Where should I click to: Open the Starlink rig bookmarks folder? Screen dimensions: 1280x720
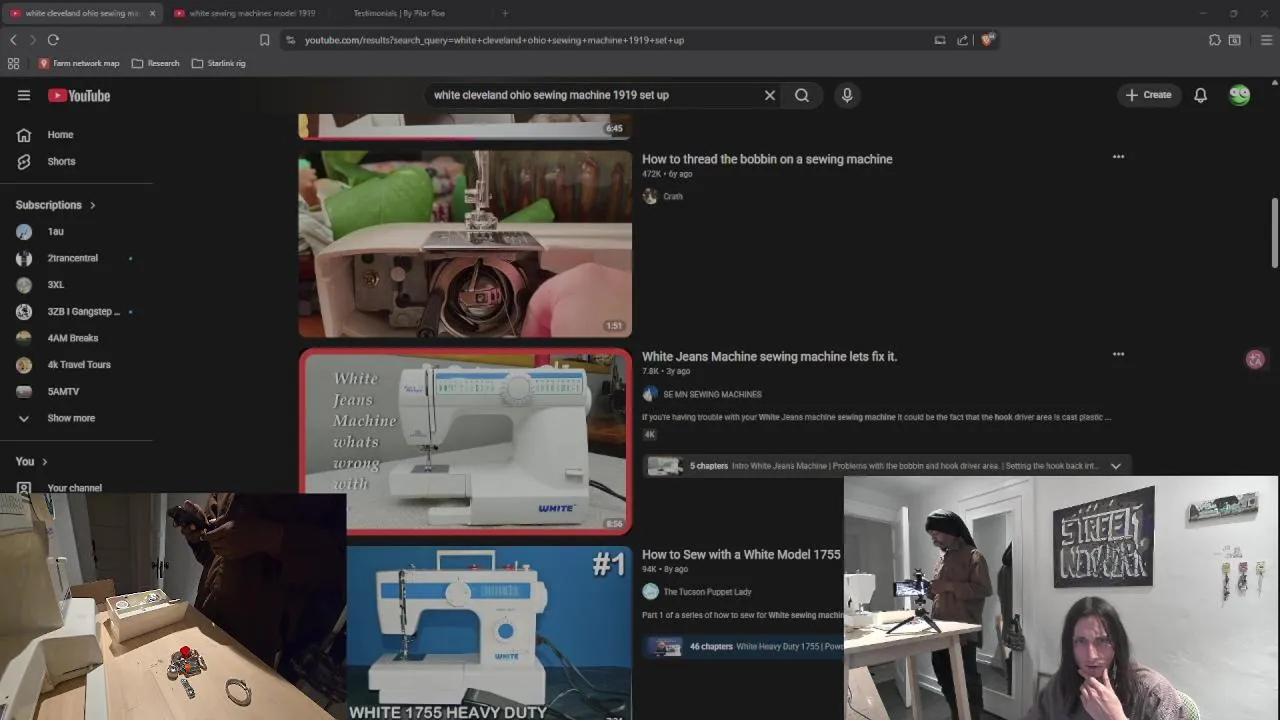click(x=218, y=63)
